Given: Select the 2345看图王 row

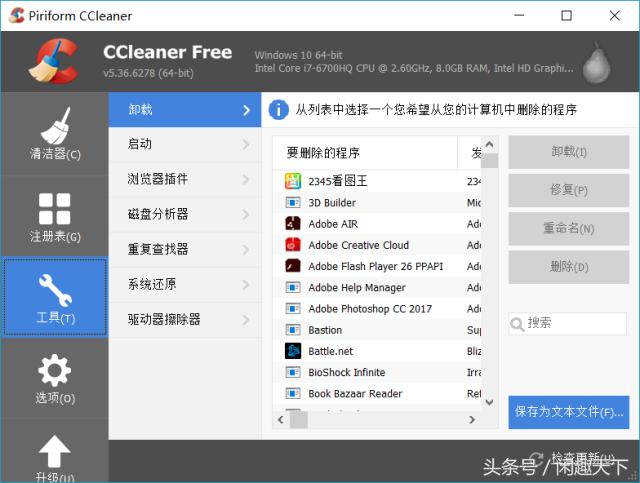Looking at the screenshot, I should click(x=377, y=181).
